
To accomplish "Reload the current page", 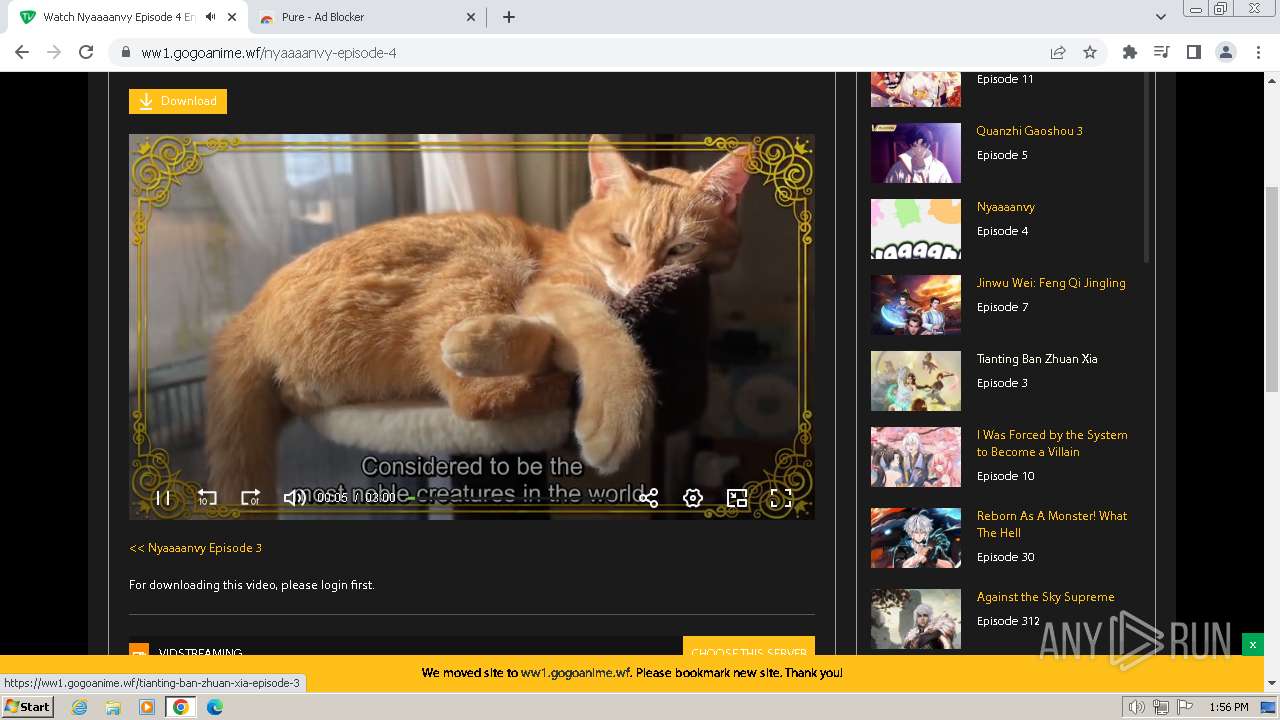I will tap(86, 52).
